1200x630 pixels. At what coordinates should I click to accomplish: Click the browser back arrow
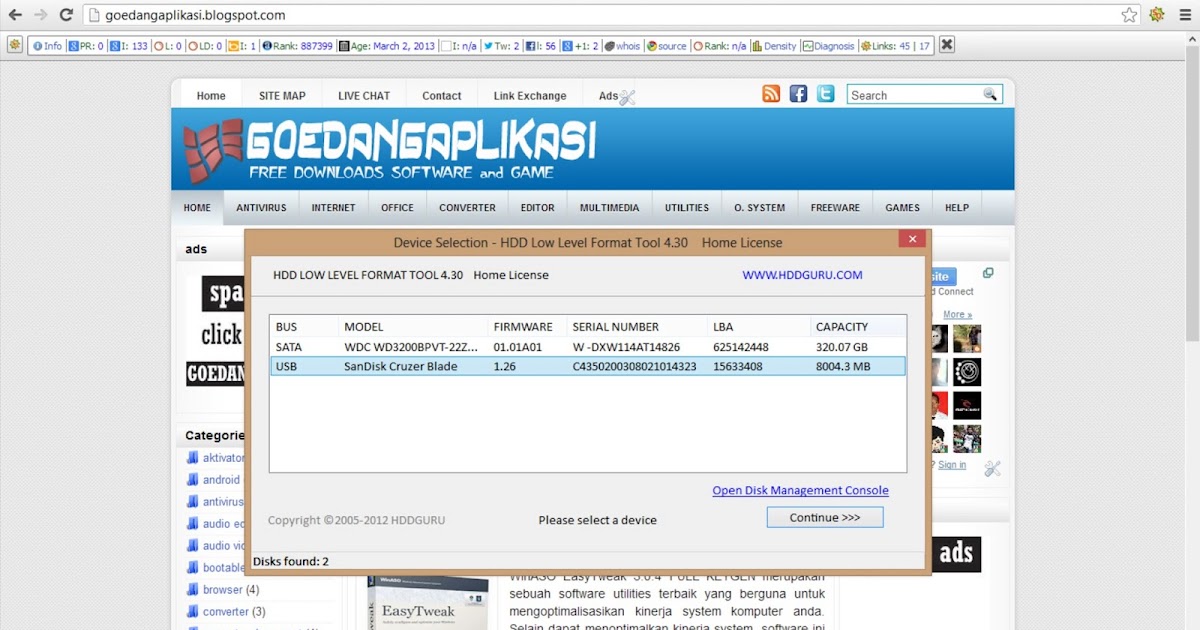(15, 15)
